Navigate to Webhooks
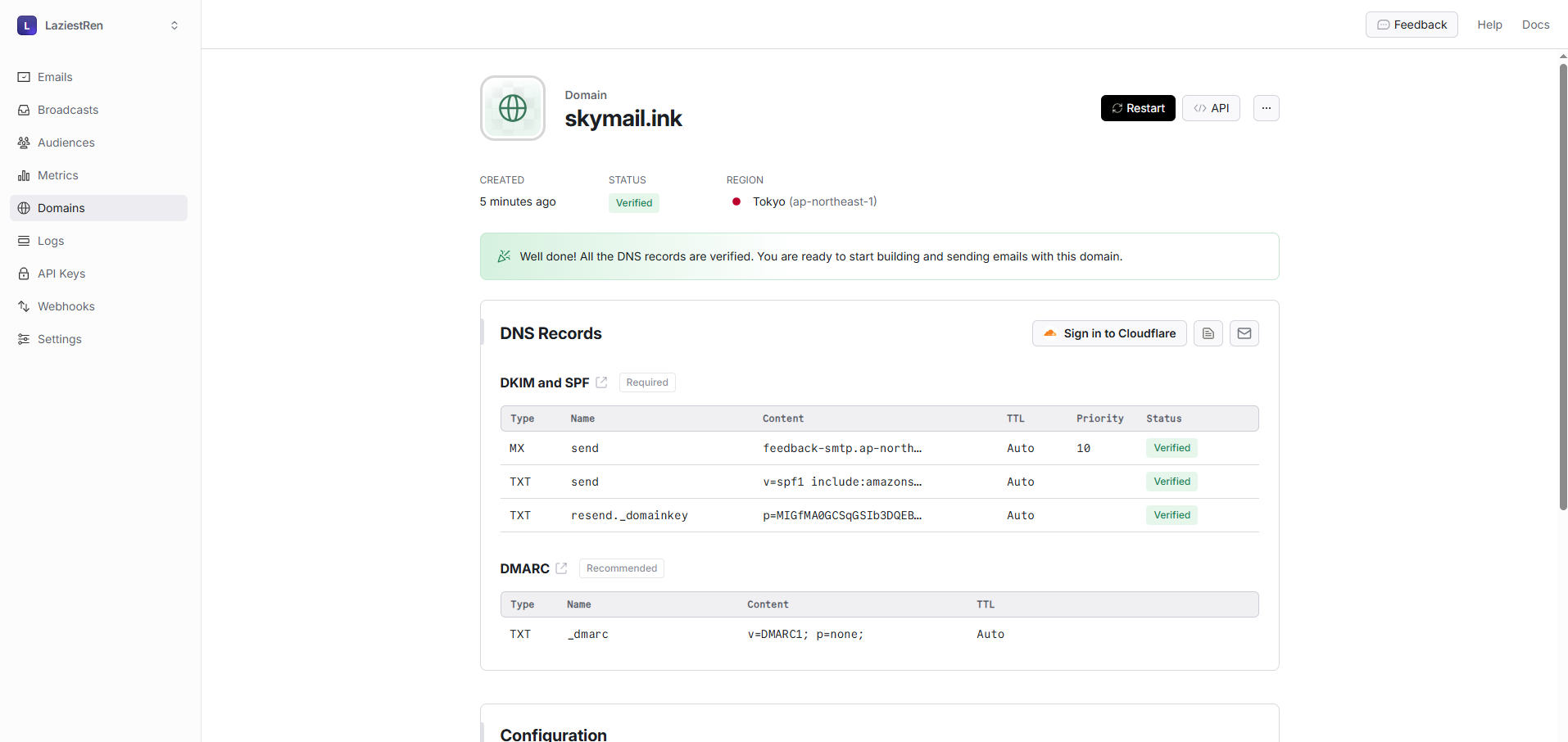Viewport: 1568px width, 742px height. [66, 306]
